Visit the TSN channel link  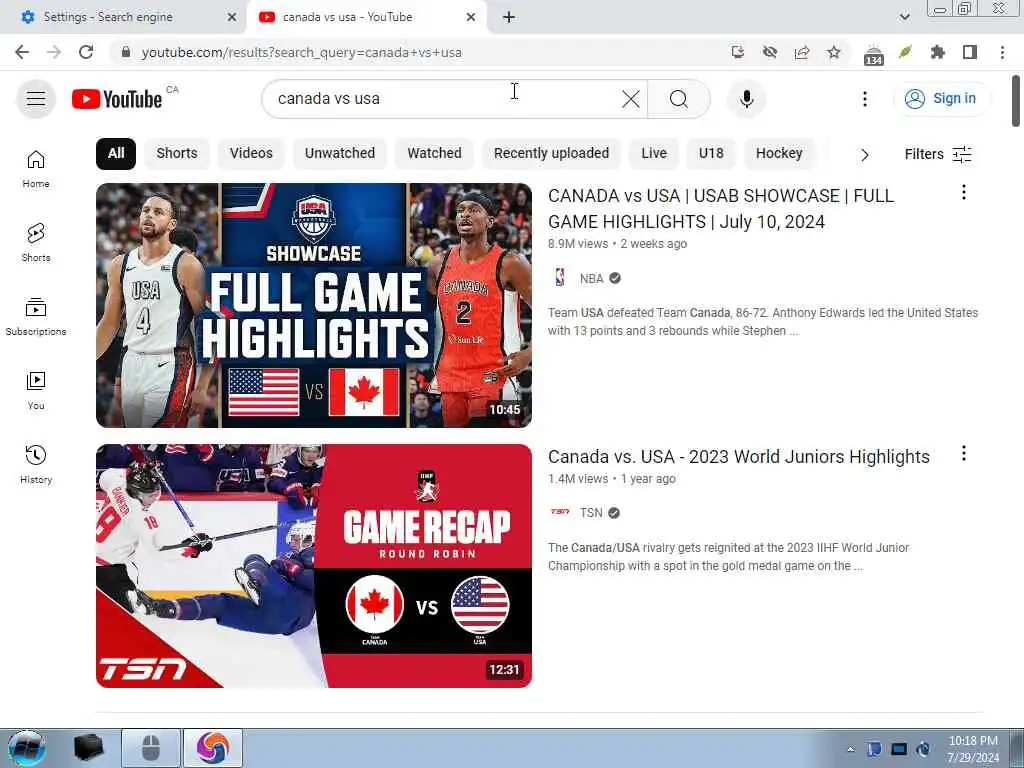(x=591, y=513)
